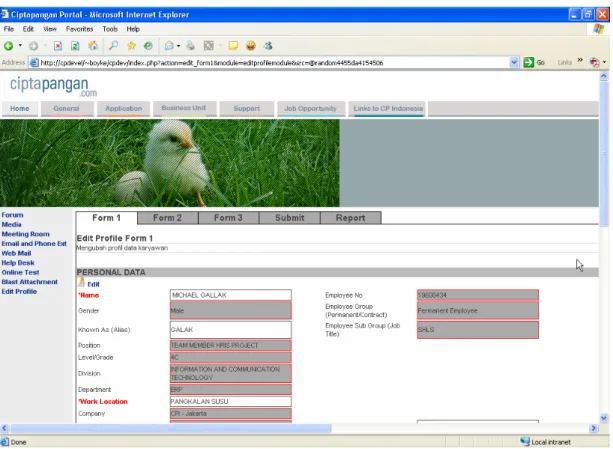Open the Business Unit navigation menu
The image size is (613, 449).
[184, 108]
